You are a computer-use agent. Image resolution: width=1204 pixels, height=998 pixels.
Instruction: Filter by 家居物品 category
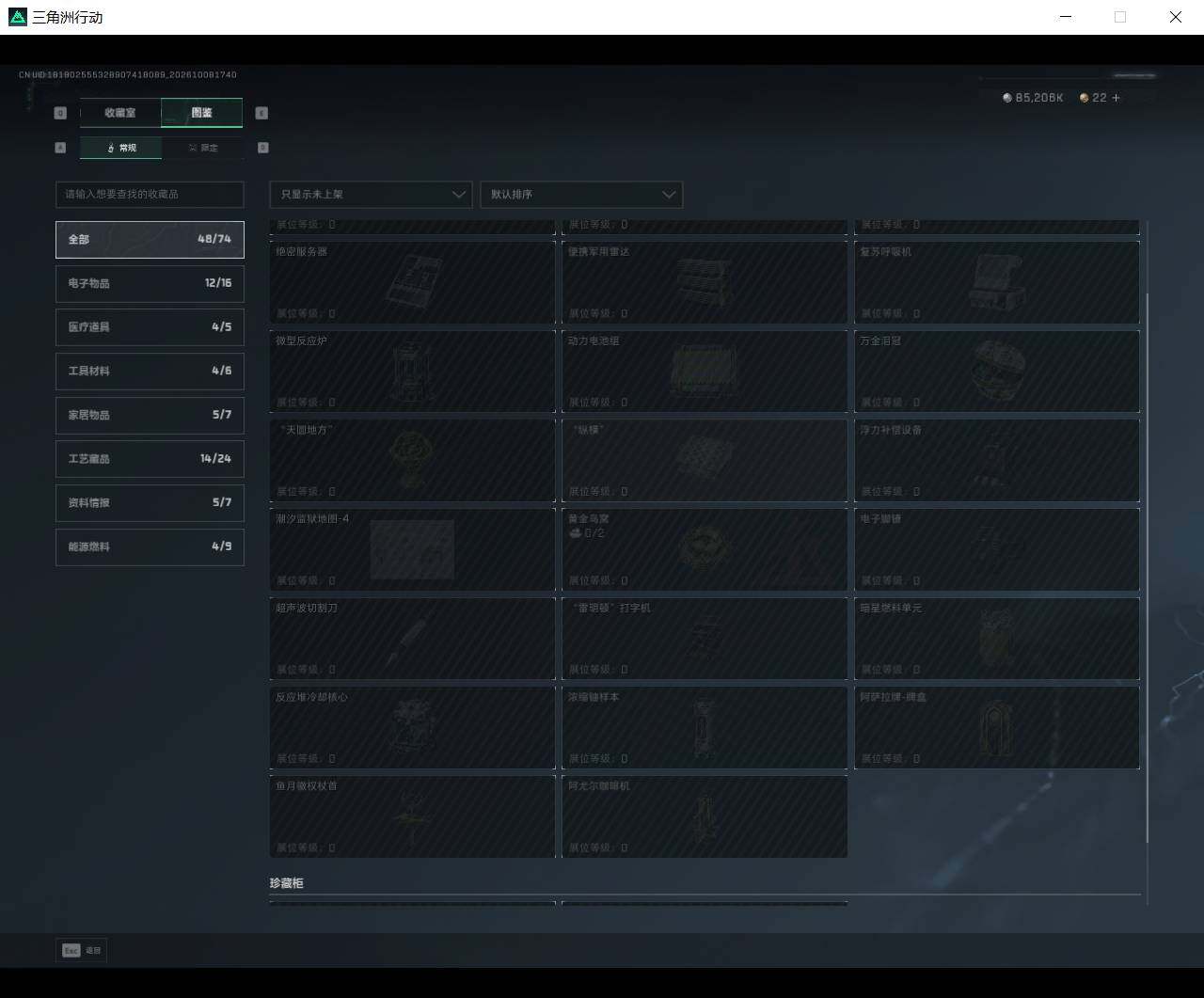click(x=150, y=415)
